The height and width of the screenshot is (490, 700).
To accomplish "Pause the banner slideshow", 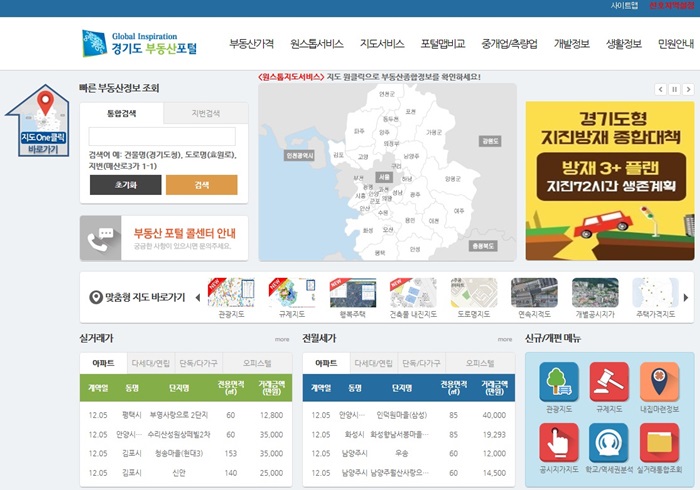I will point(674,89).
